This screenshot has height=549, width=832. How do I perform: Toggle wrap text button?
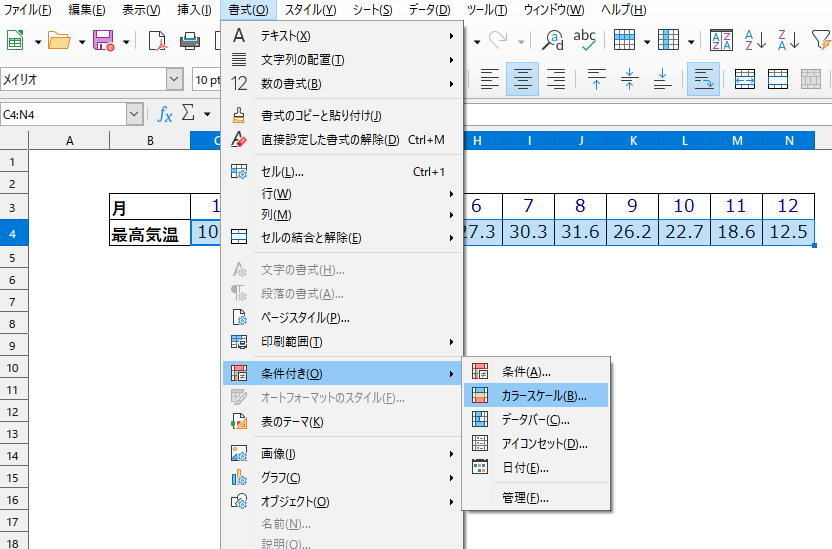coord(704,79)
